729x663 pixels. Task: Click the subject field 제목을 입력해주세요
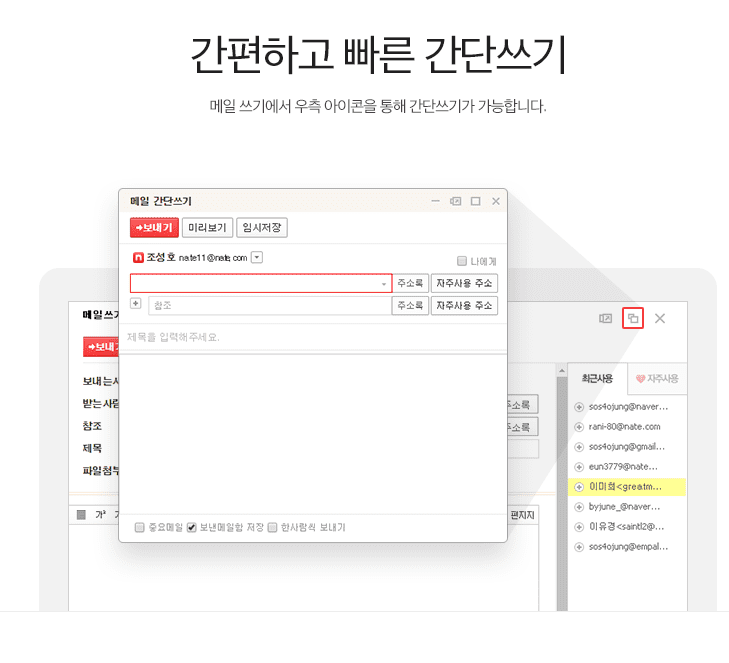tap(312, 337)
